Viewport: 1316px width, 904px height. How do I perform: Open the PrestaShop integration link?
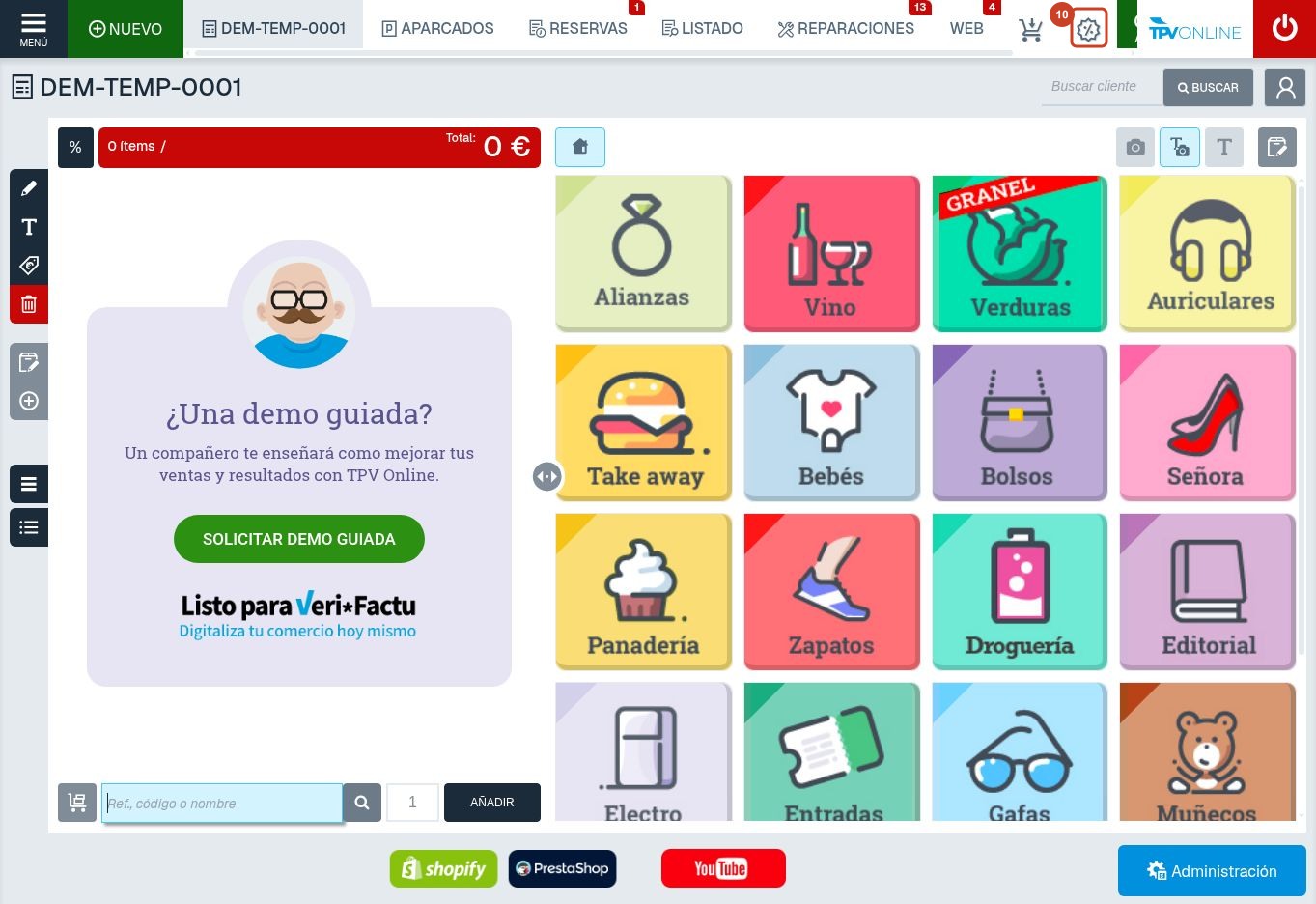tap(562, 868)
